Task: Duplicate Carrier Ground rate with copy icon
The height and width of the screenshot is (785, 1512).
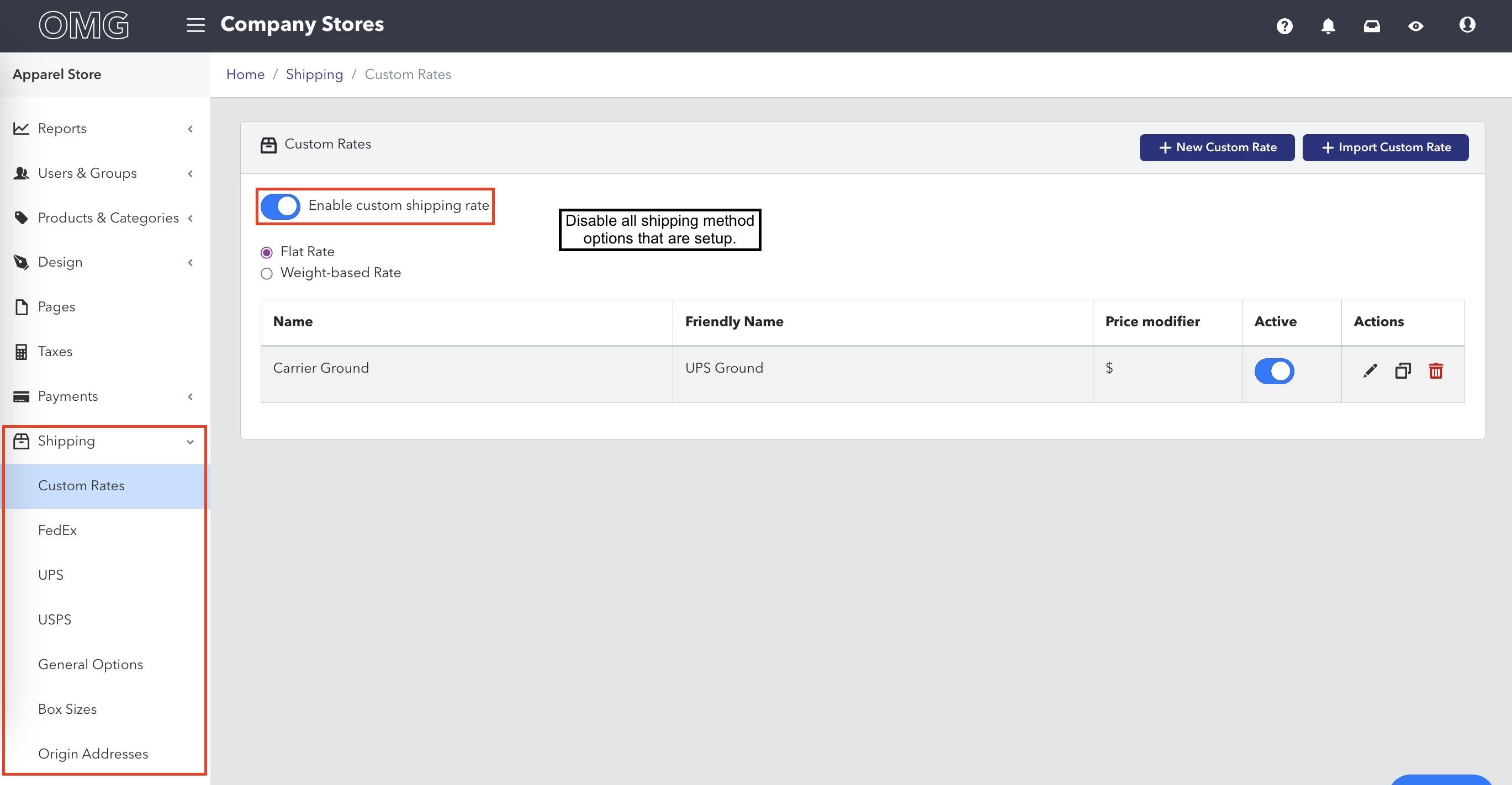Action: click(x=1403, y=371)
